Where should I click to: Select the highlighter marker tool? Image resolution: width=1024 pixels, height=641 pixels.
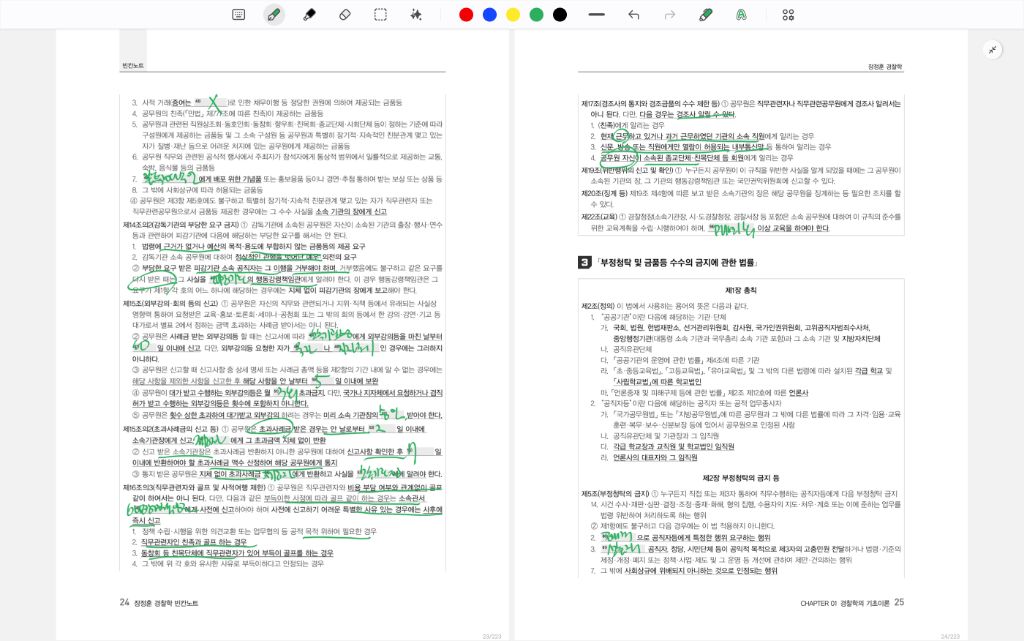(x=309, y=15)
